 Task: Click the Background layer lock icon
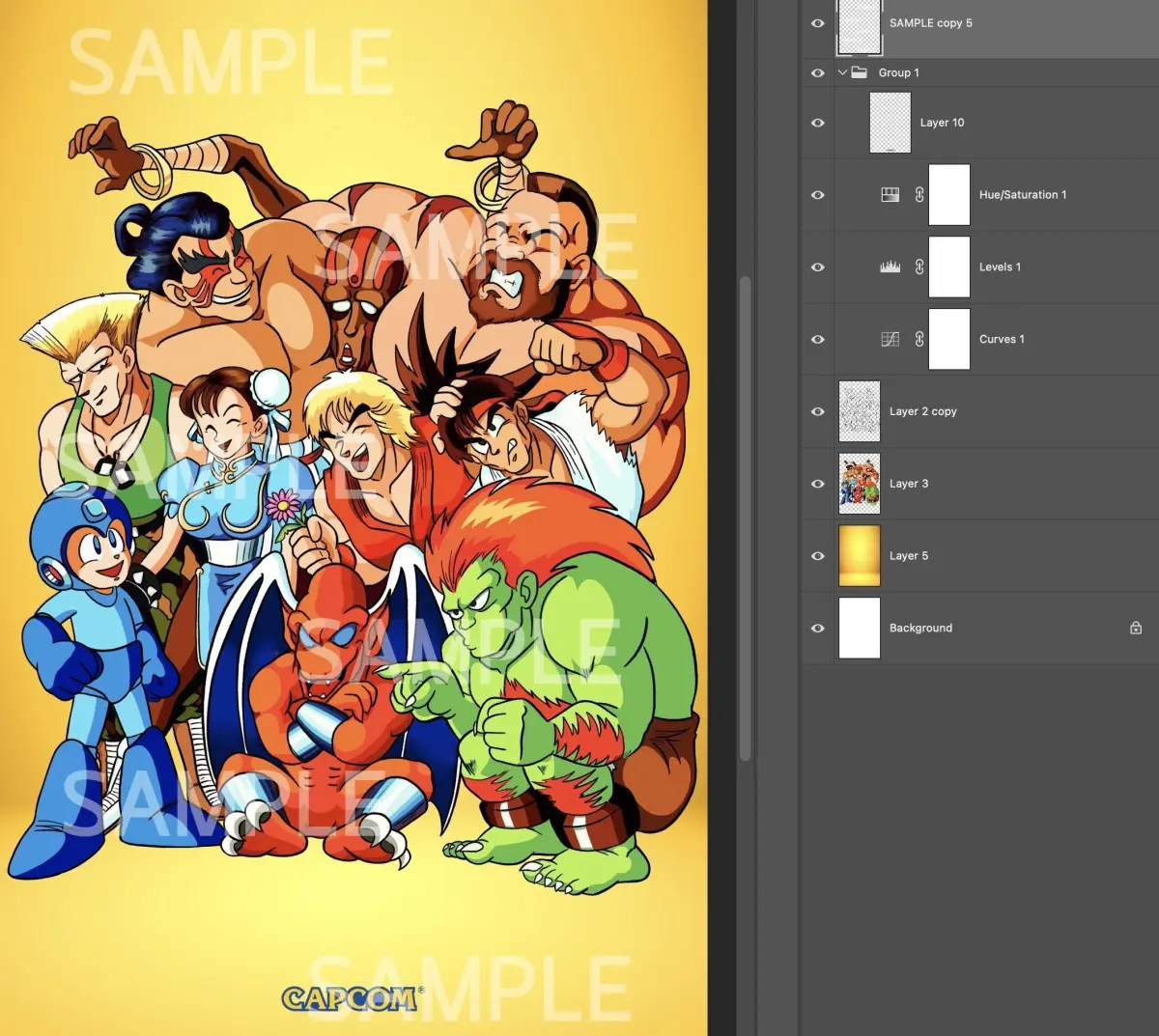click(x=1136, y=628)
